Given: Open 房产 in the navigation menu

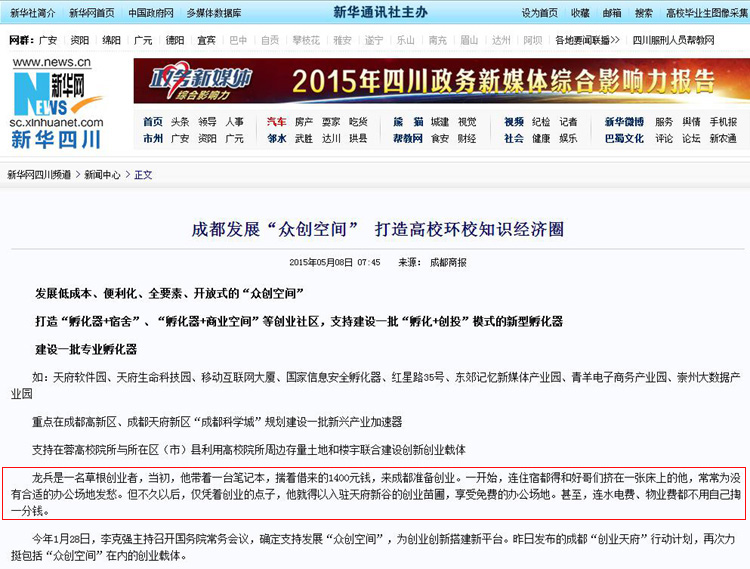Looking at the screenshot, I should (304, 122).
